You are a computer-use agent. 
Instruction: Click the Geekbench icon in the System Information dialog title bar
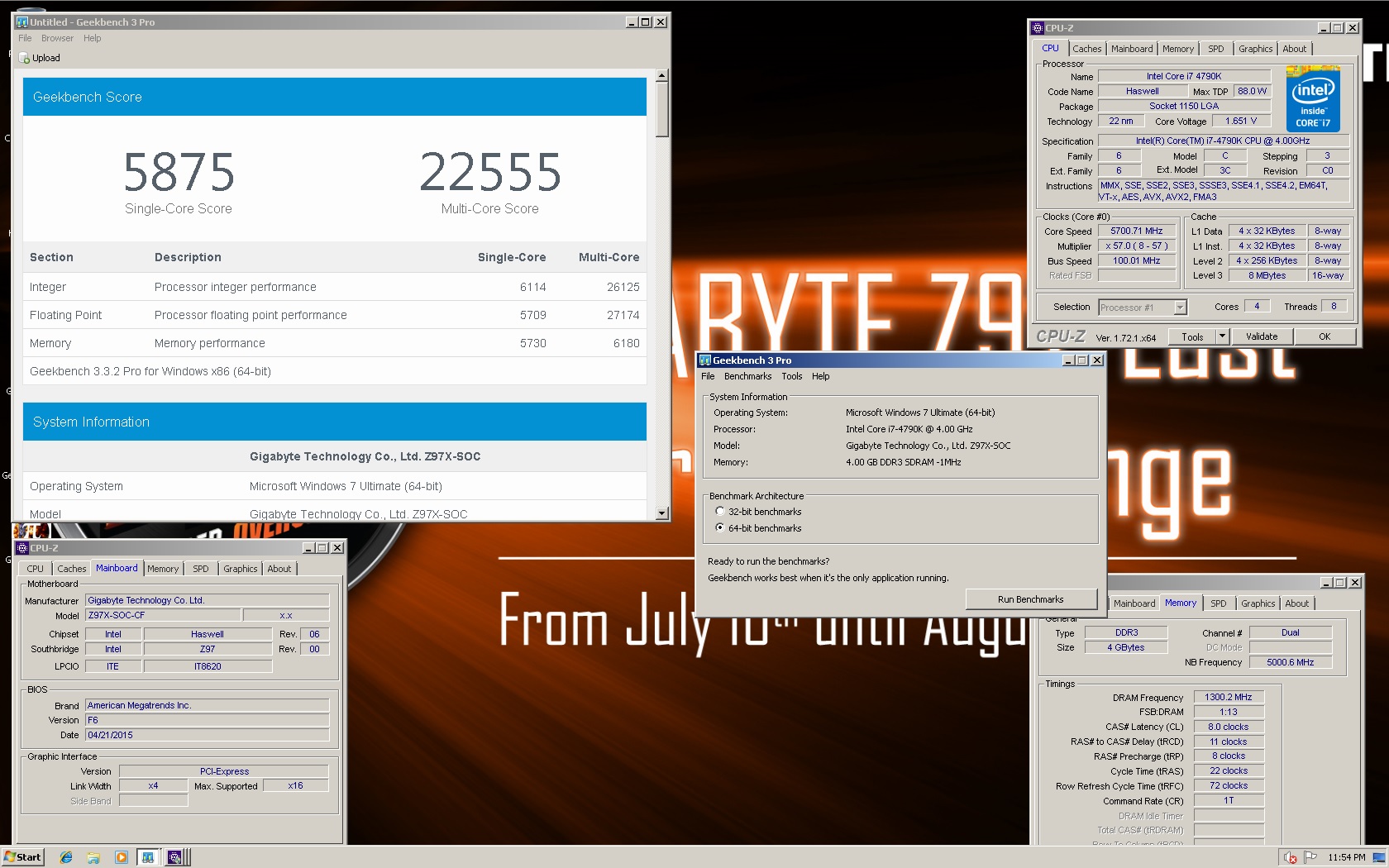(705, 360)
